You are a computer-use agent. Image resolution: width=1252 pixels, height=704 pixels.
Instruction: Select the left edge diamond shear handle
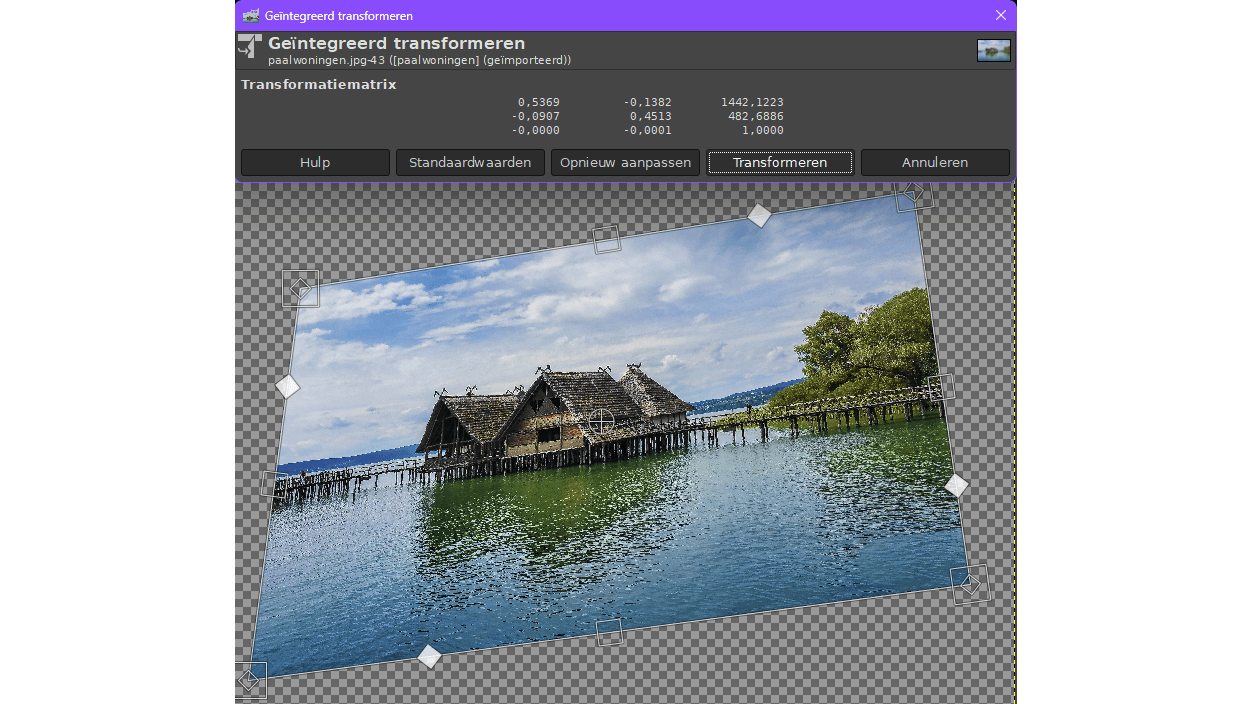click(x=287, y=386)
